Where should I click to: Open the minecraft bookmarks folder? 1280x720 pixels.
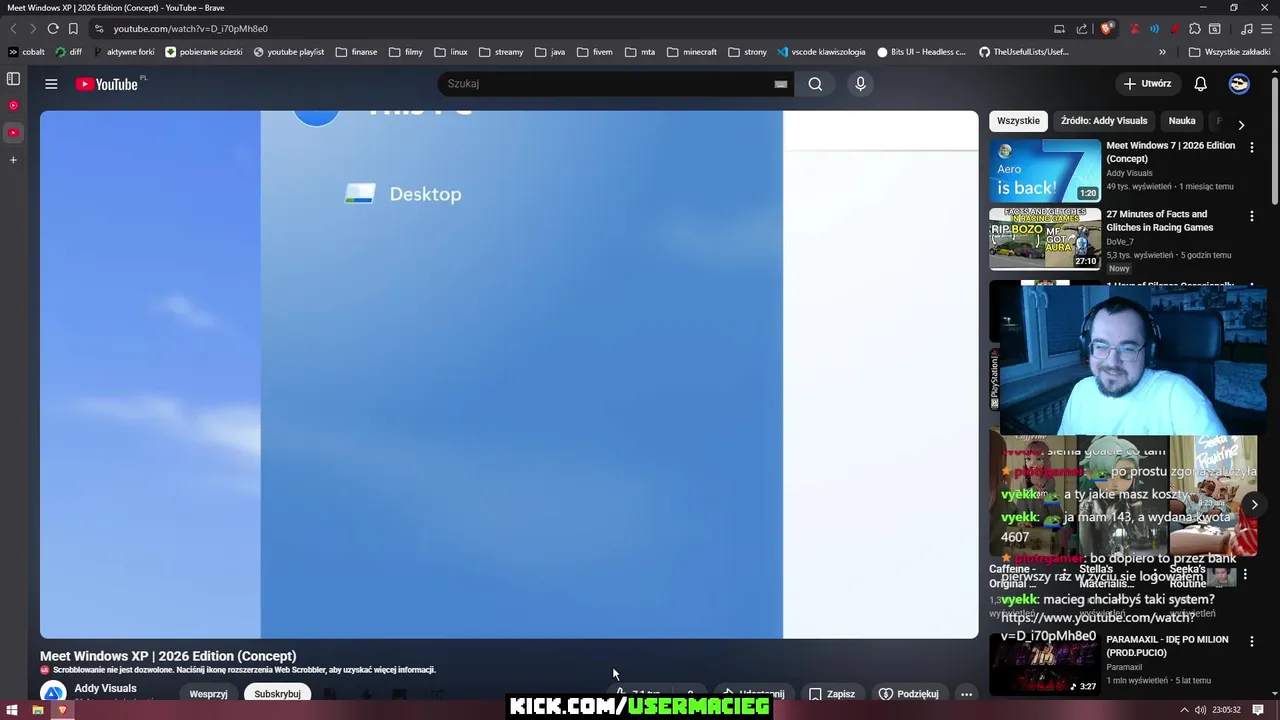click(x=692, y=52)
